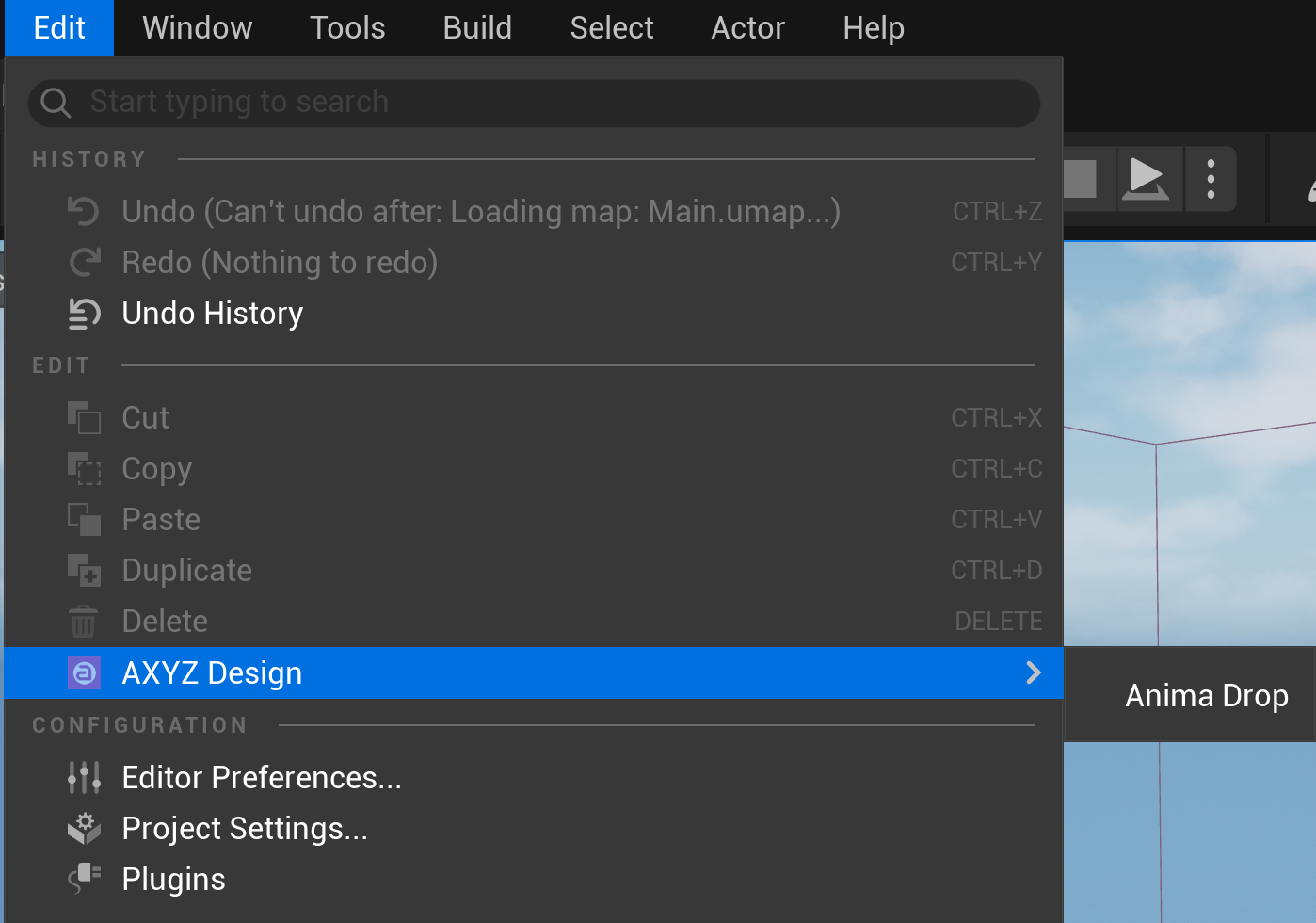Screen dimensions: 1316x923
Task: Click the Eject play button in toolbar
Action: point(1146,179)
